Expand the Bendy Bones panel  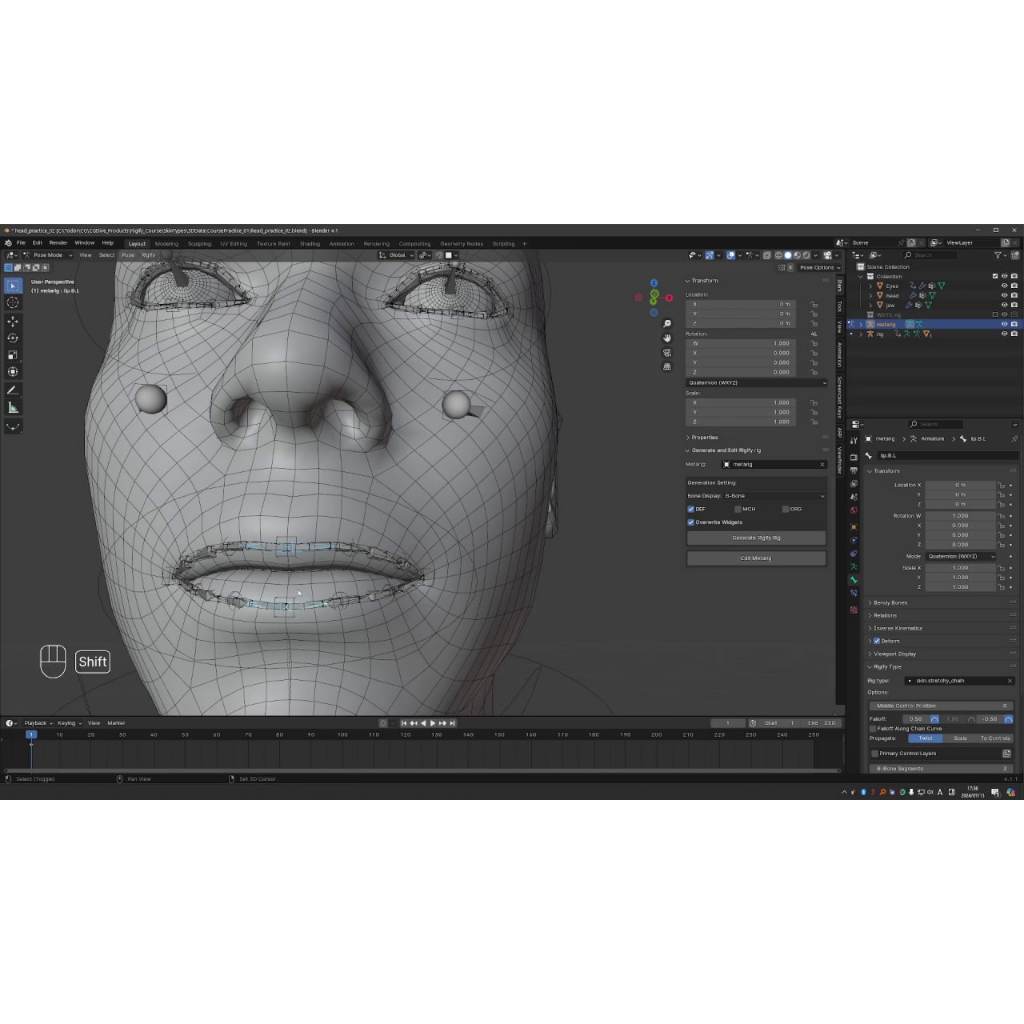[x=890, y=603]
